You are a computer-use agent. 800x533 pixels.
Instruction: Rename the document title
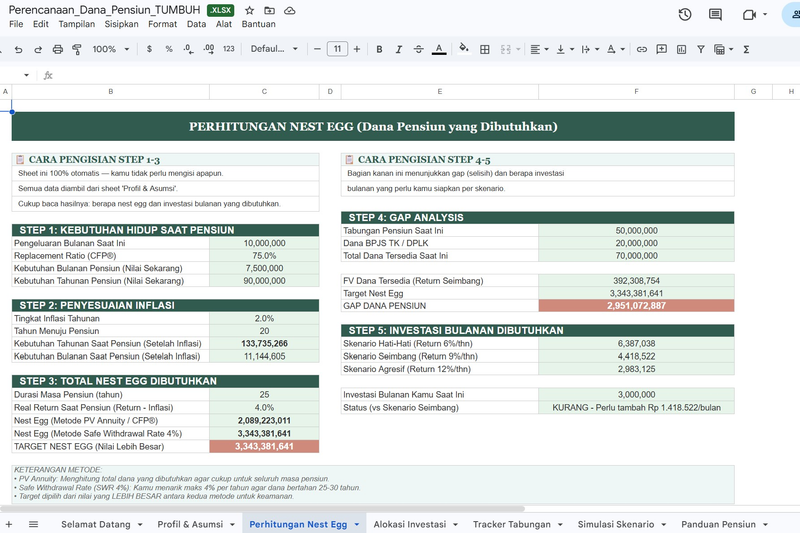[105, 10]
